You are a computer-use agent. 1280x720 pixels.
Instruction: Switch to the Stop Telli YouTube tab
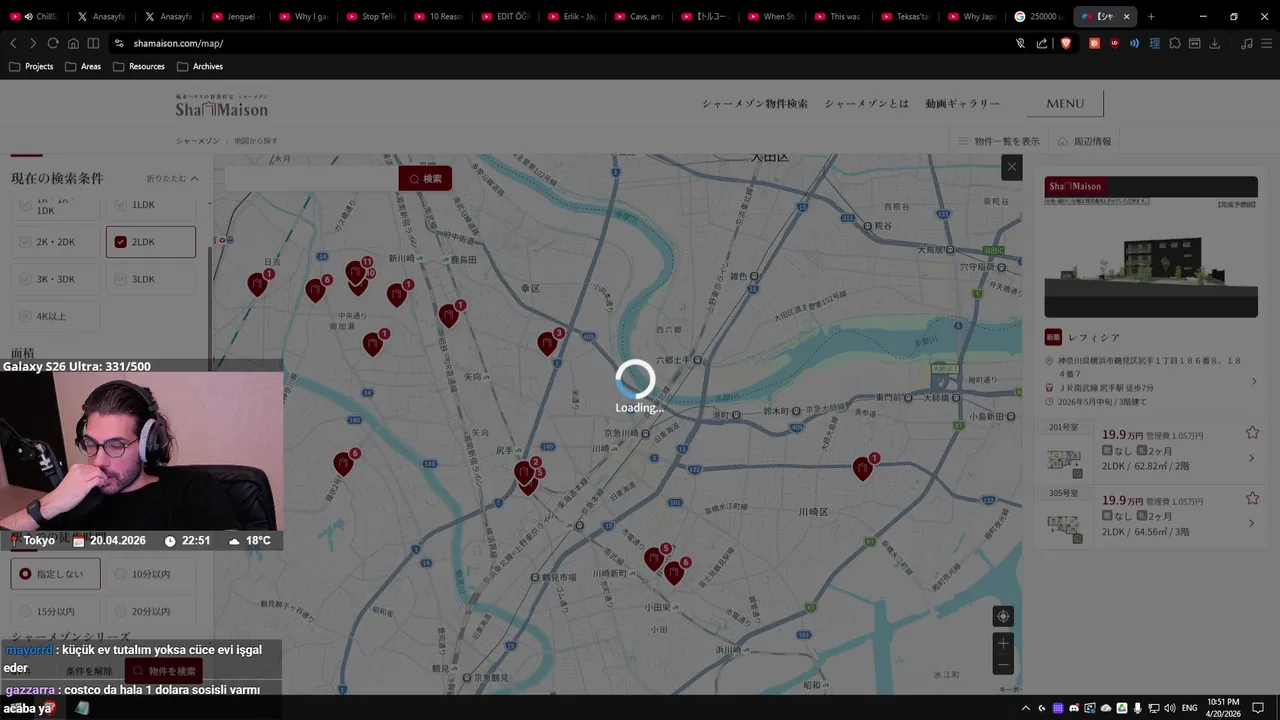coord(370,16)
